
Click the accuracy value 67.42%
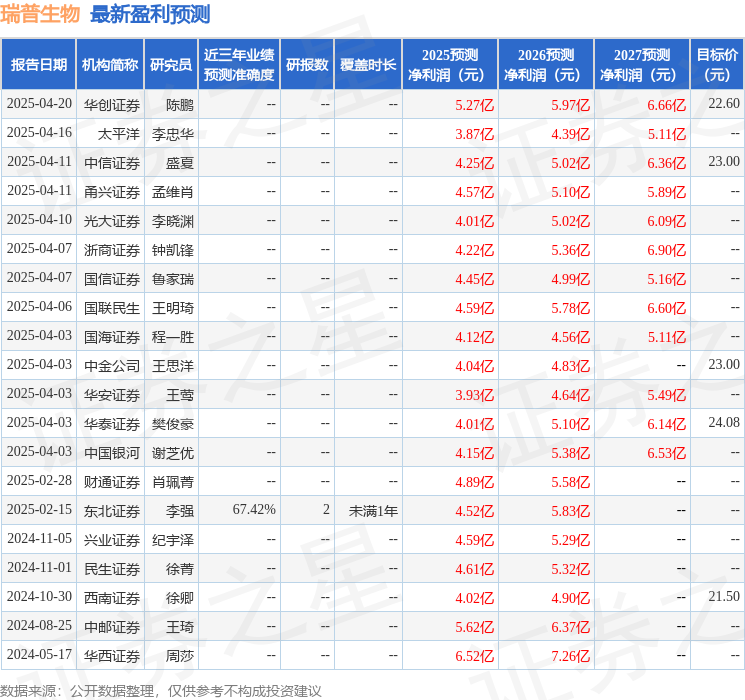click(254, 509)
